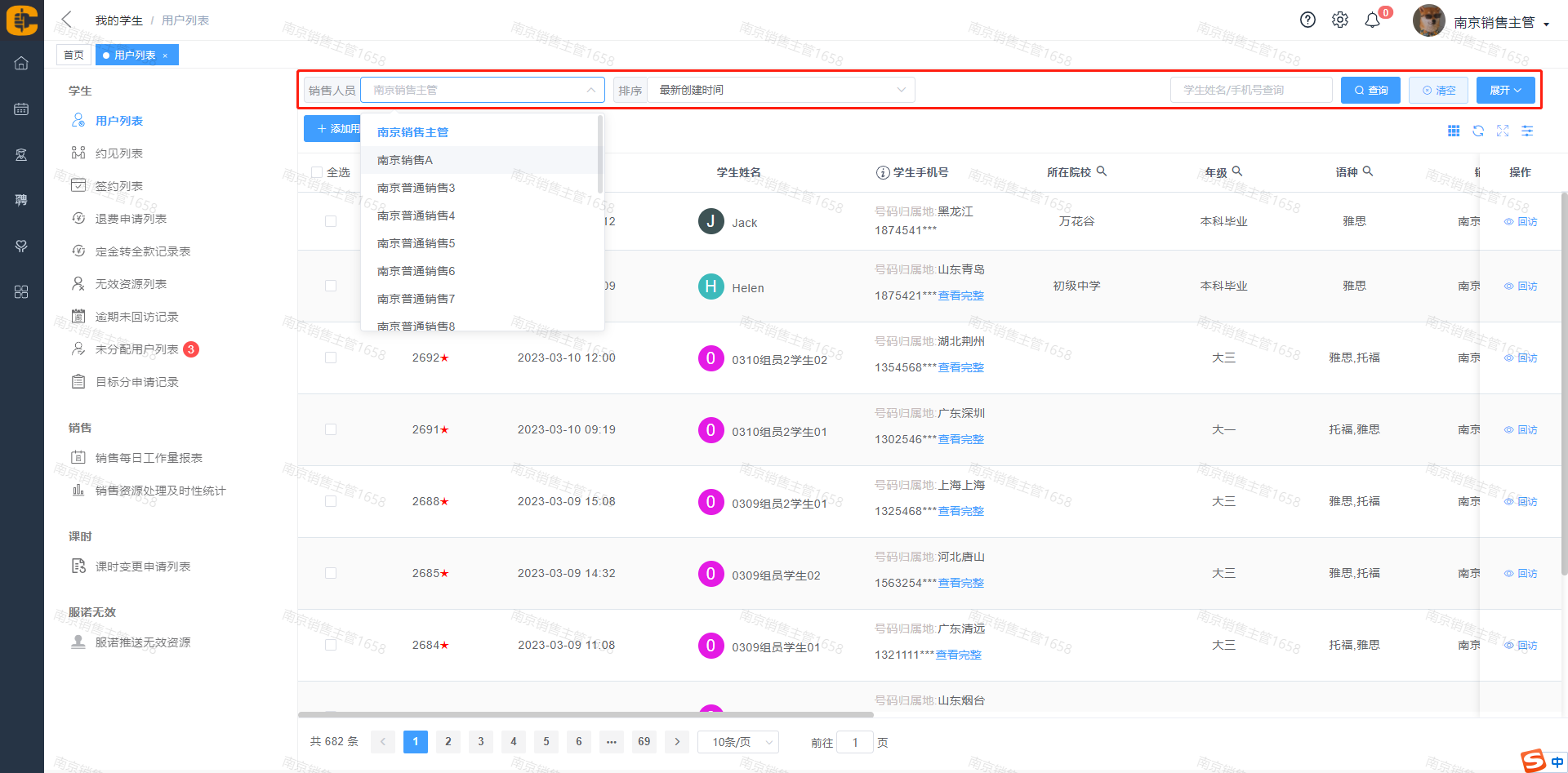Check the row checkbox for student 2691

[331, 429]
